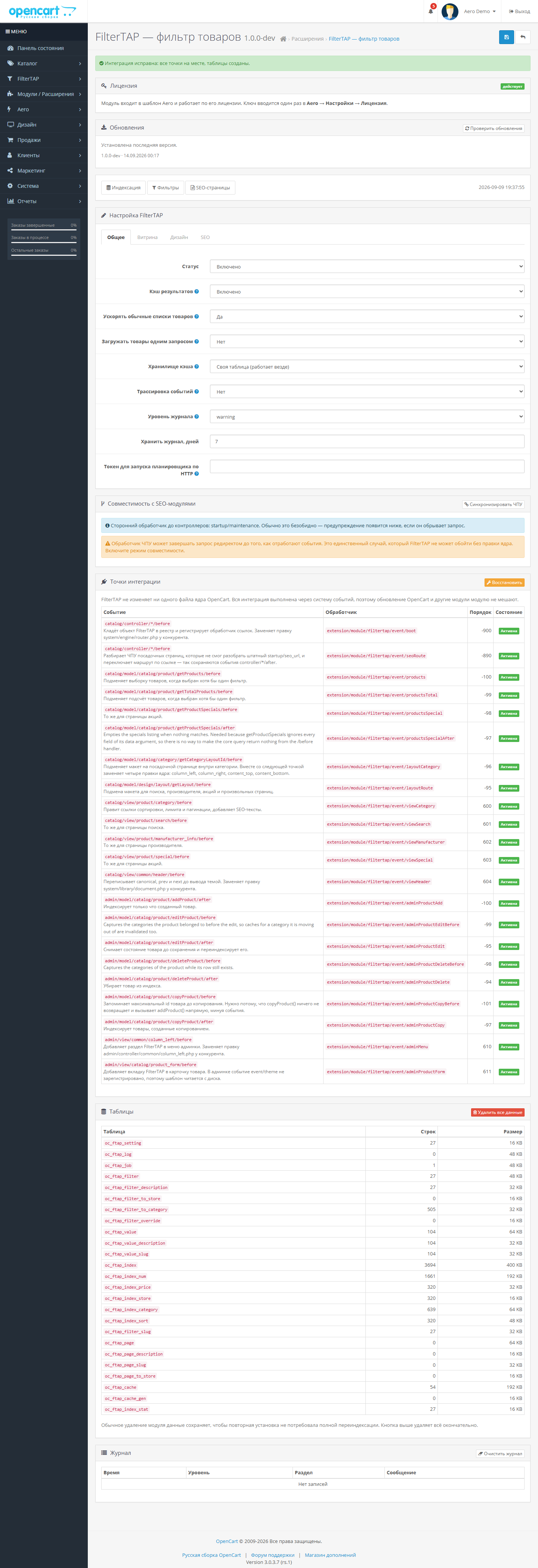Show help for Трассировка событий
538x1568 pixels.
(196, 391)
